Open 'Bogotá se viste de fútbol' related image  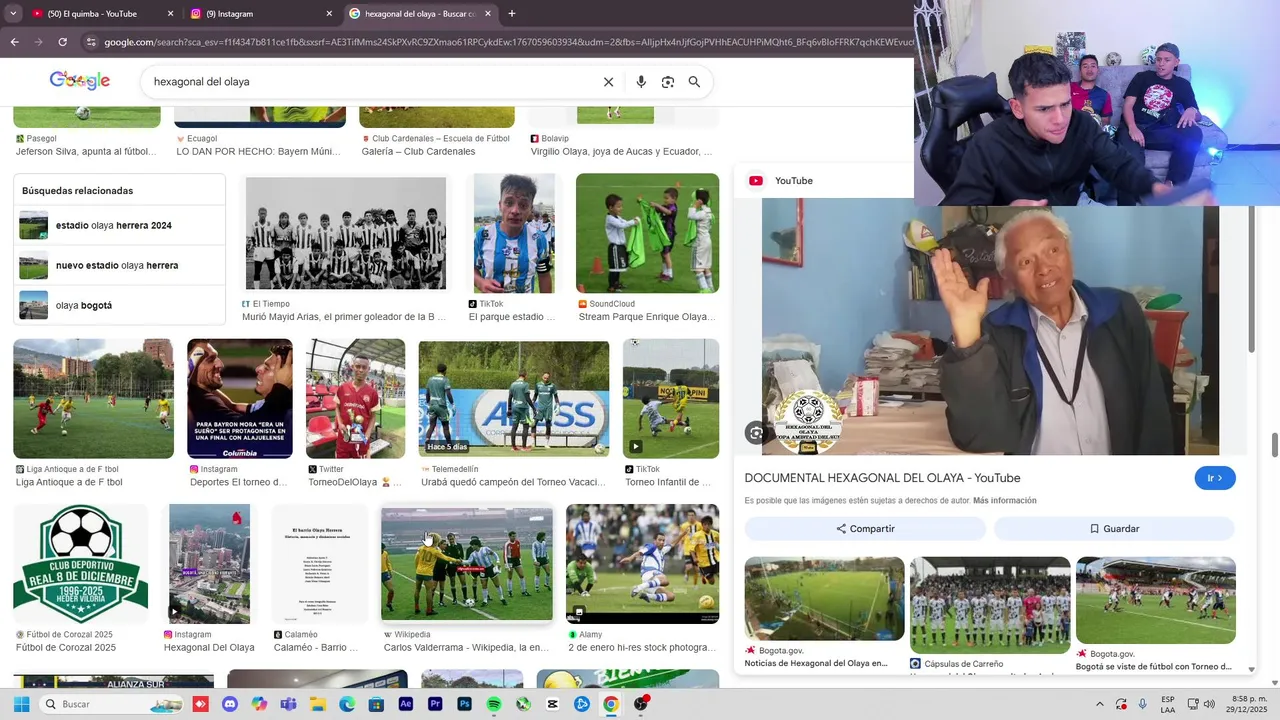point(1156,600)
